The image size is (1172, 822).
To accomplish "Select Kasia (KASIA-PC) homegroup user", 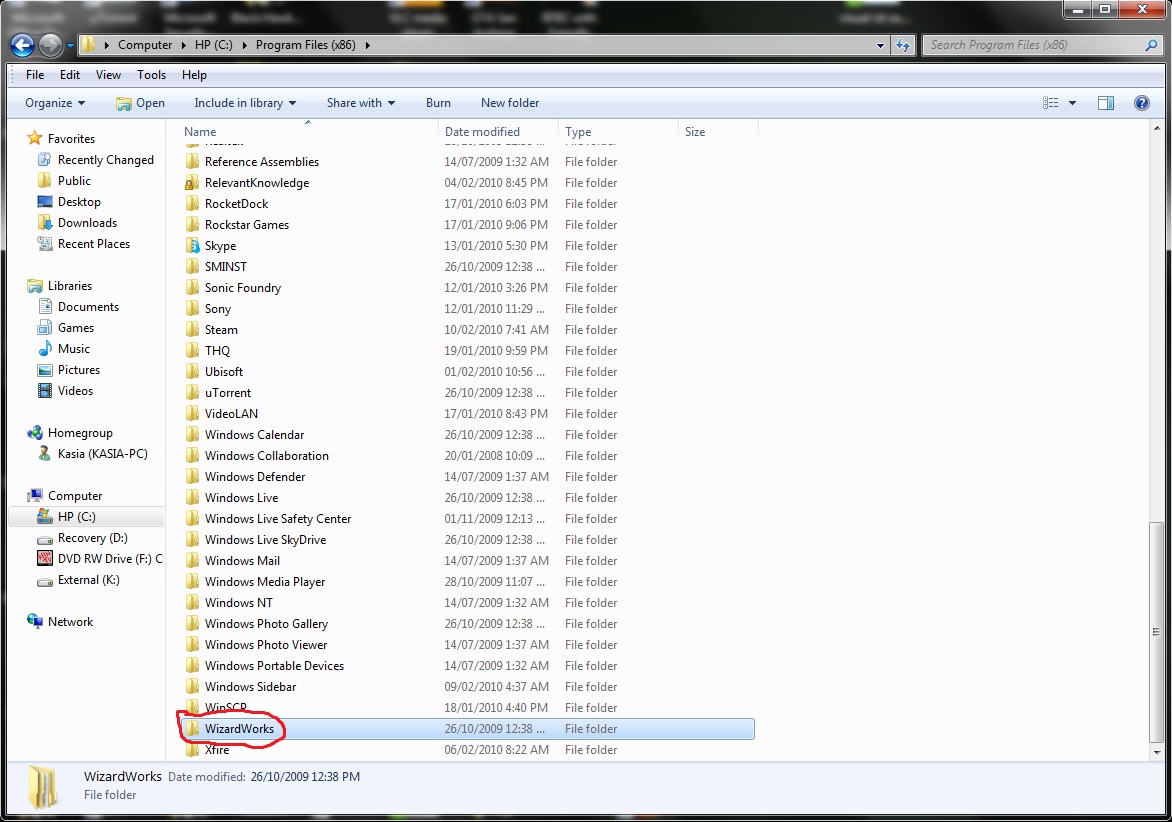I will point(93,454).
